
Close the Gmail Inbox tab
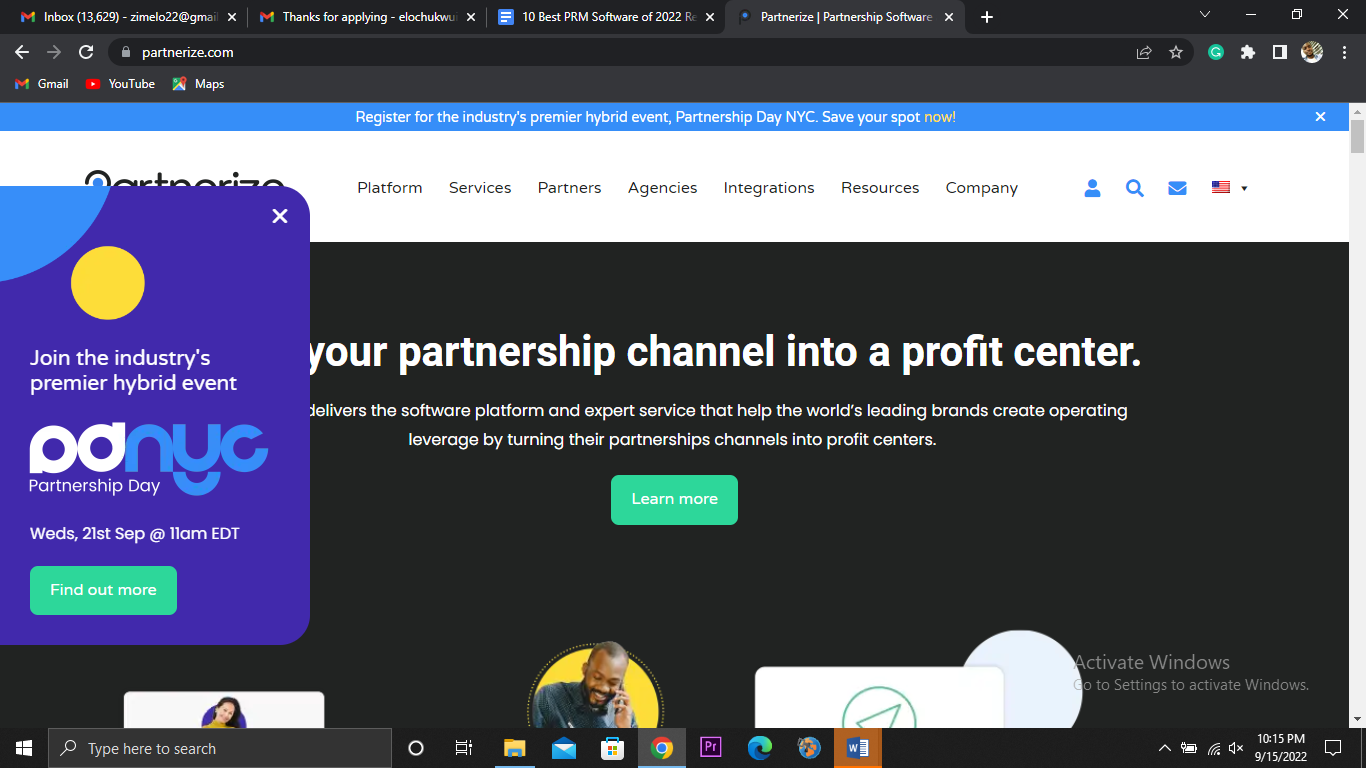[x=232, y=17]
